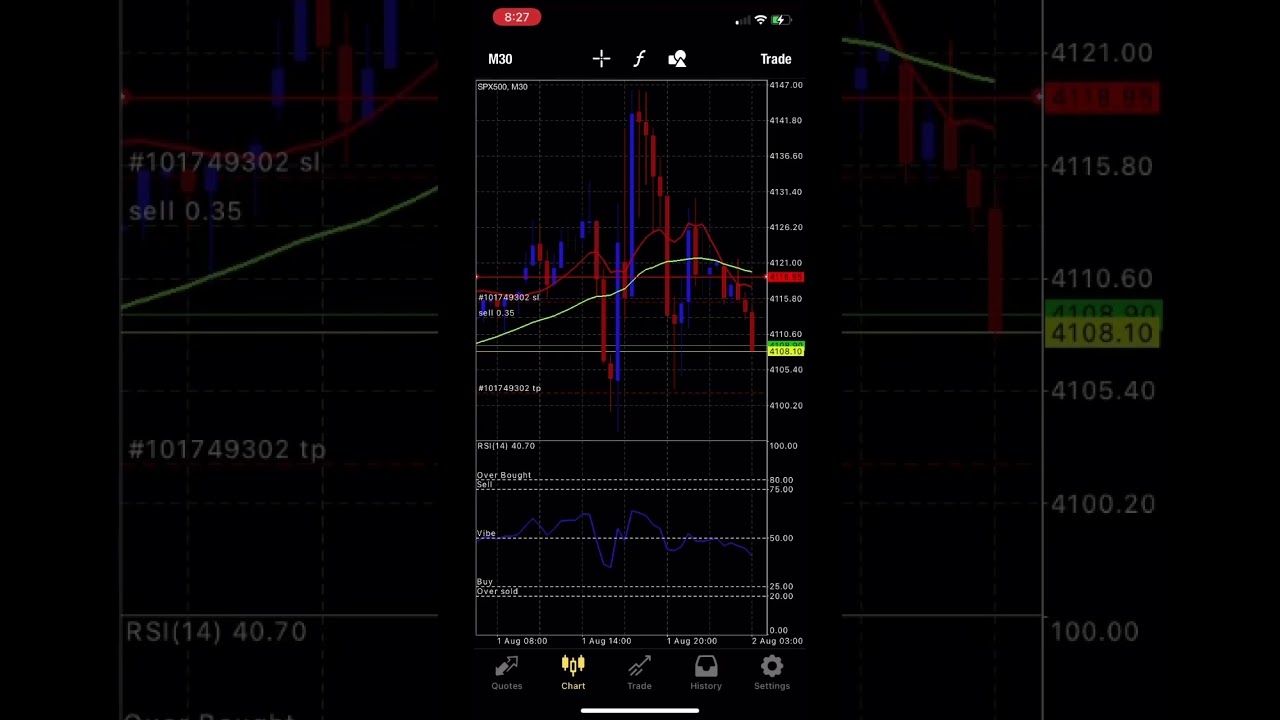Viewport: 1280px width, 720px height.
Task: Click the 2 Aug 03:00 time label
Action: point(777,641)
